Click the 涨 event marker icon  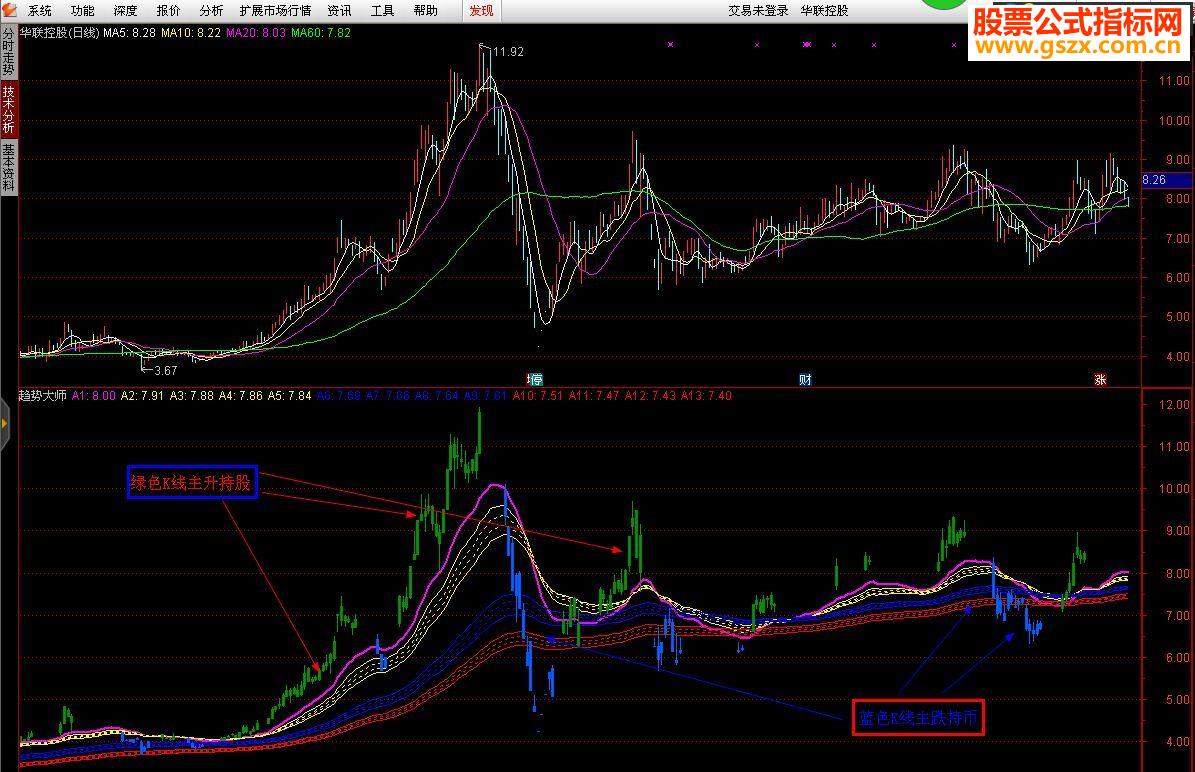[1100, 379]
